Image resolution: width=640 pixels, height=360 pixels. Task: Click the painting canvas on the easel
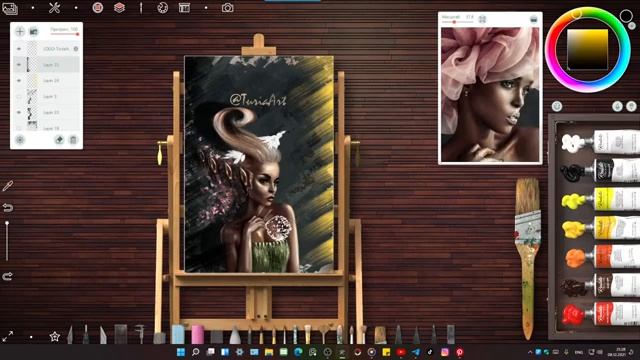259,164
